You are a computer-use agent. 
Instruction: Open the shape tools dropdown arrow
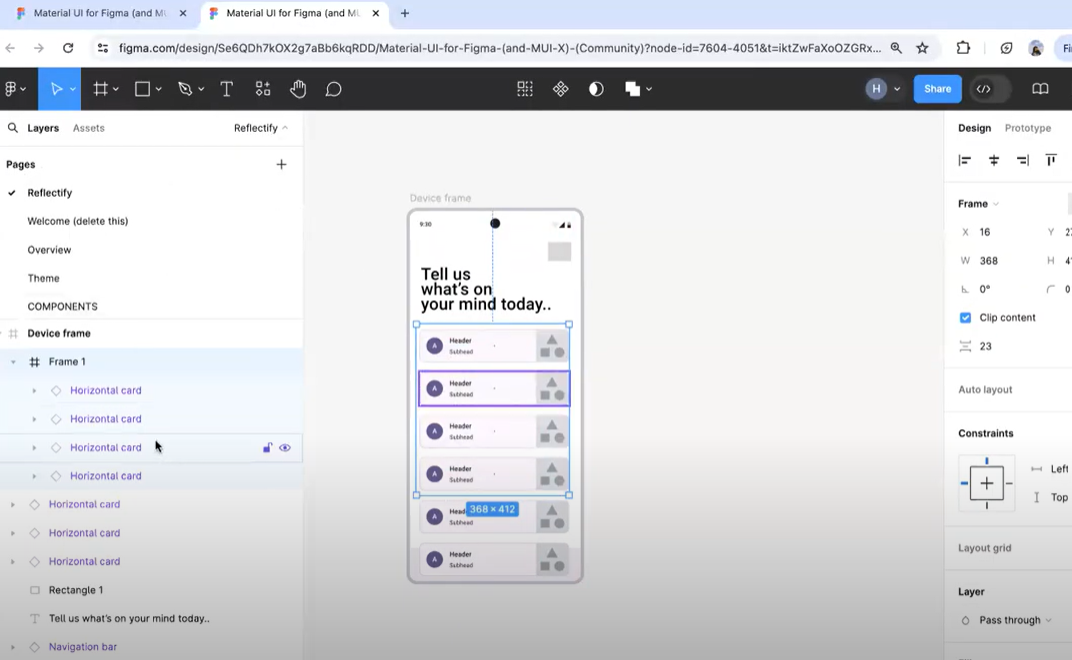[x=158, y=89]
